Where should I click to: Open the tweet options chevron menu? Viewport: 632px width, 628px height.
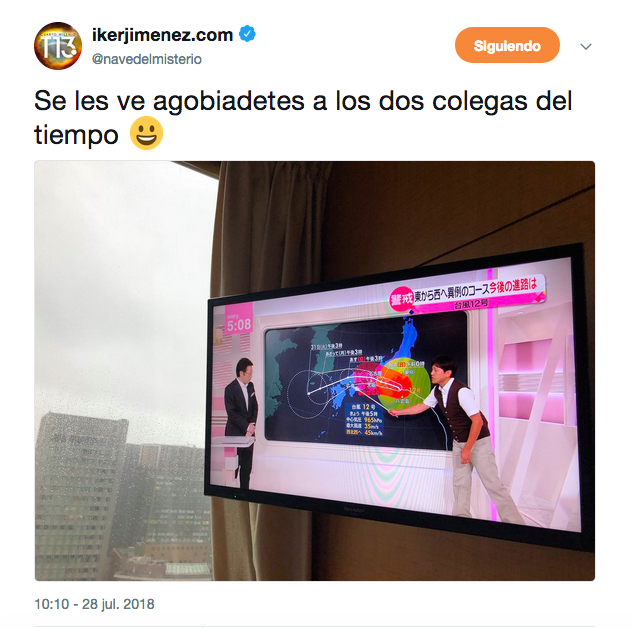586,46
